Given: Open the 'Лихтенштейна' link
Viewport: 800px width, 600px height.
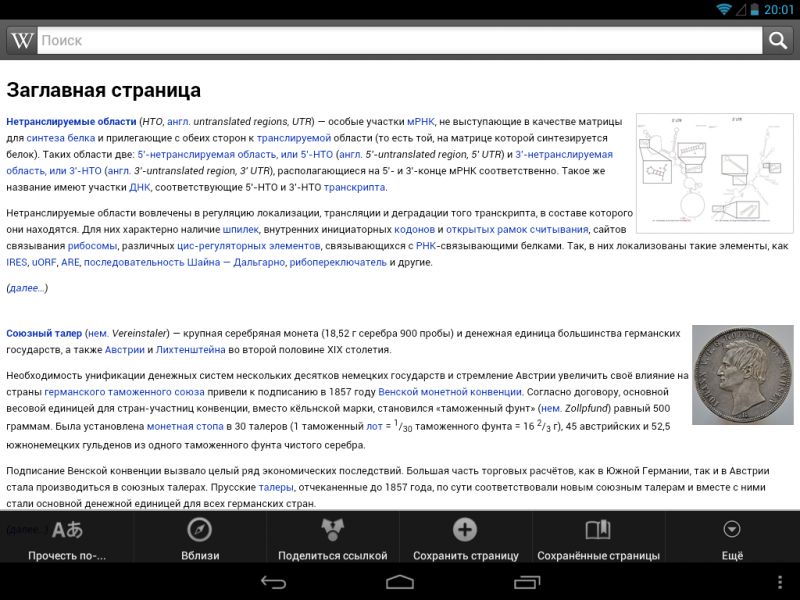Looking at the screenshot, I should tap(194, 349).
